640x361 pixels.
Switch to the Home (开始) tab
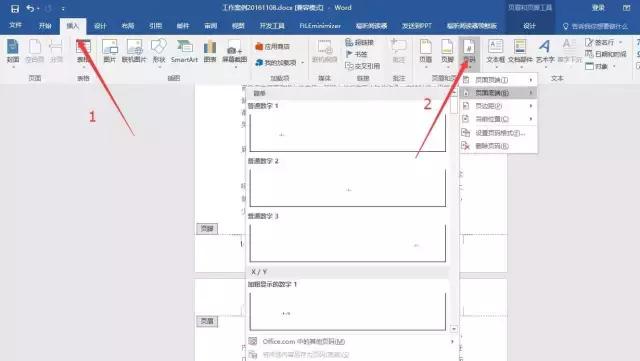point(45,26)
